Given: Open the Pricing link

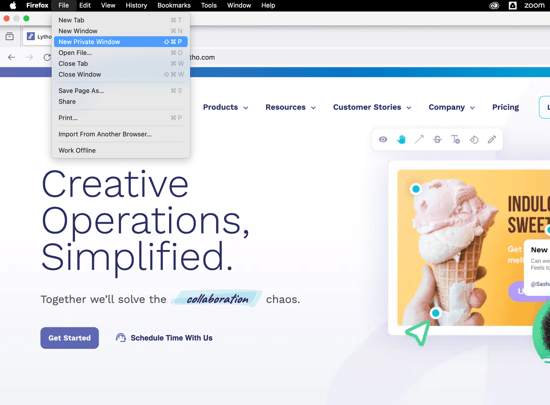Looking at the screenshot, I should click(x=505, y=107).
